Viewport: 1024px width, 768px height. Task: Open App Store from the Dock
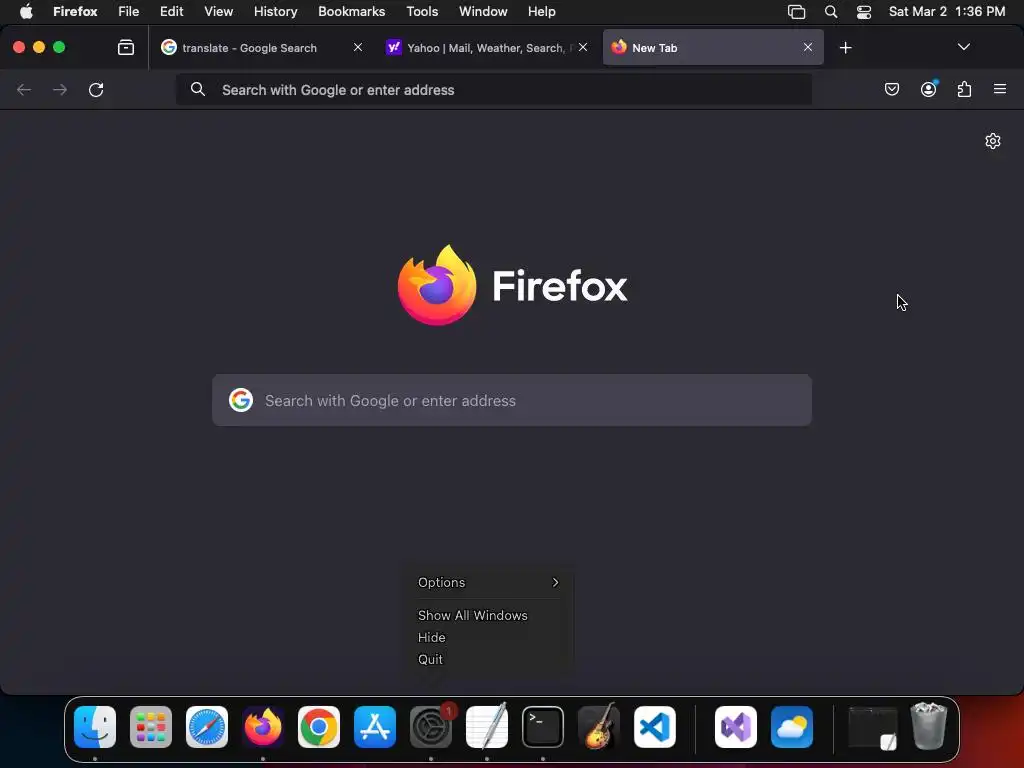coord(375,727)
